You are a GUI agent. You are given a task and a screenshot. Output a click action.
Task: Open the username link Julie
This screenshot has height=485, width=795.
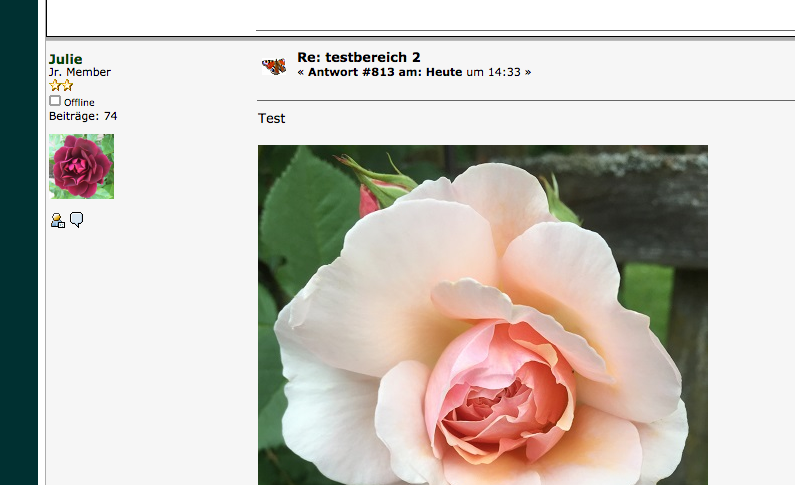(x=66, y=59)
